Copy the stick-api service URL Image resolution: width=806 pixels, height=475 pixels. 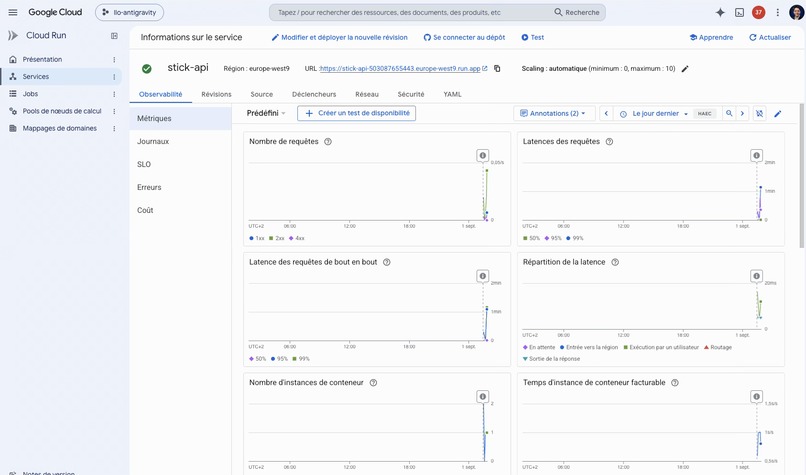497,68
